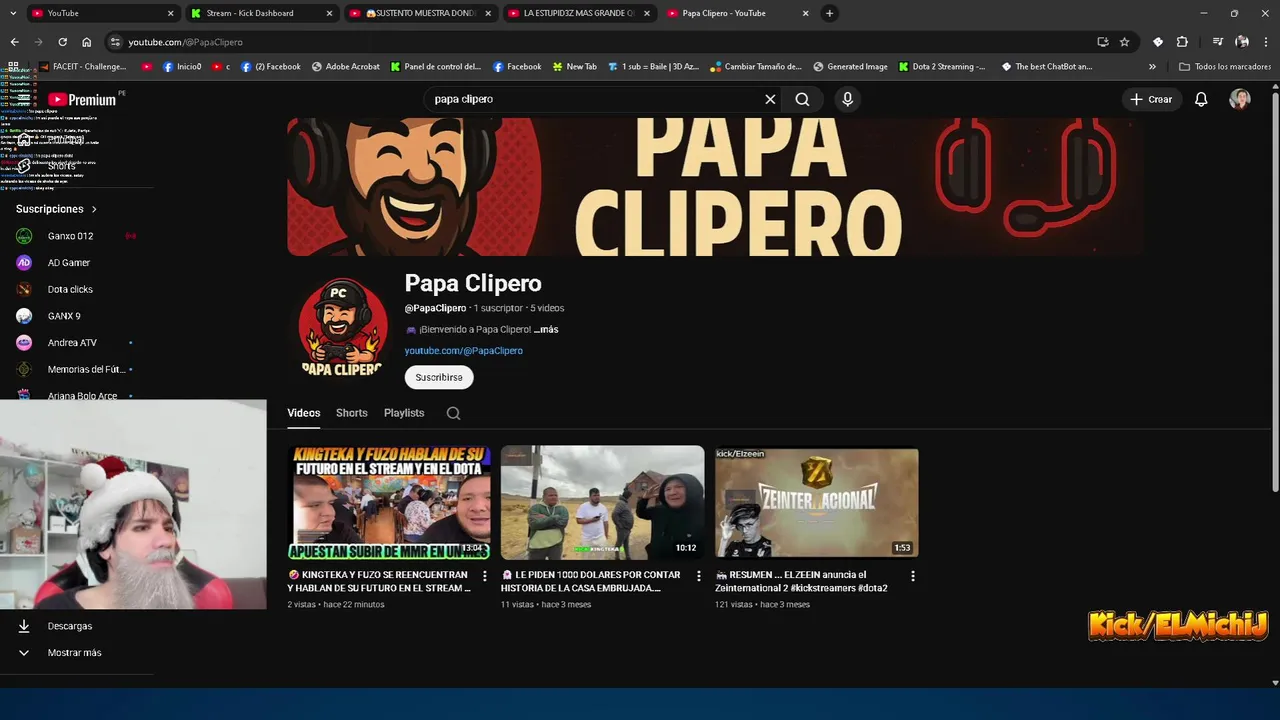Viewport: 1280px width, 720px height.
Task: Open Adobe Acrobat bookmark
Action: tap(346, 67)
